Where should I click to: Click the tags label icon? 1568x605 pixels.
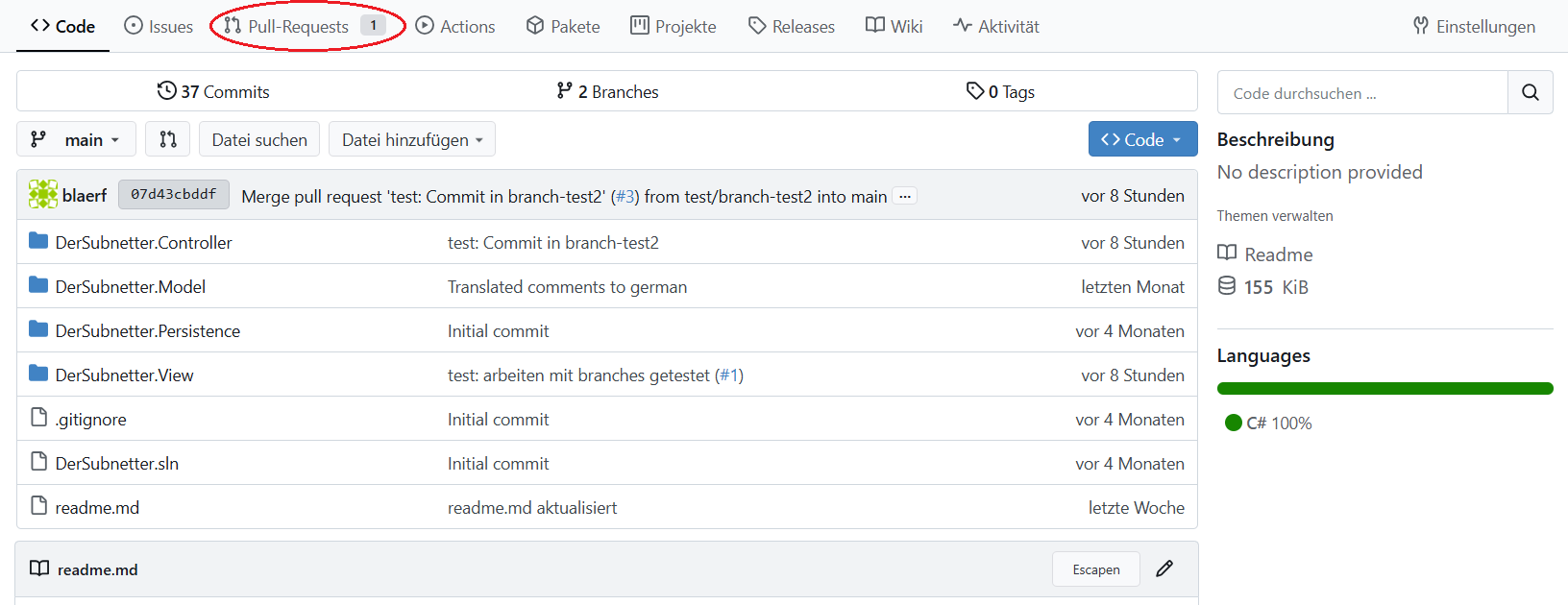(975, 91)
